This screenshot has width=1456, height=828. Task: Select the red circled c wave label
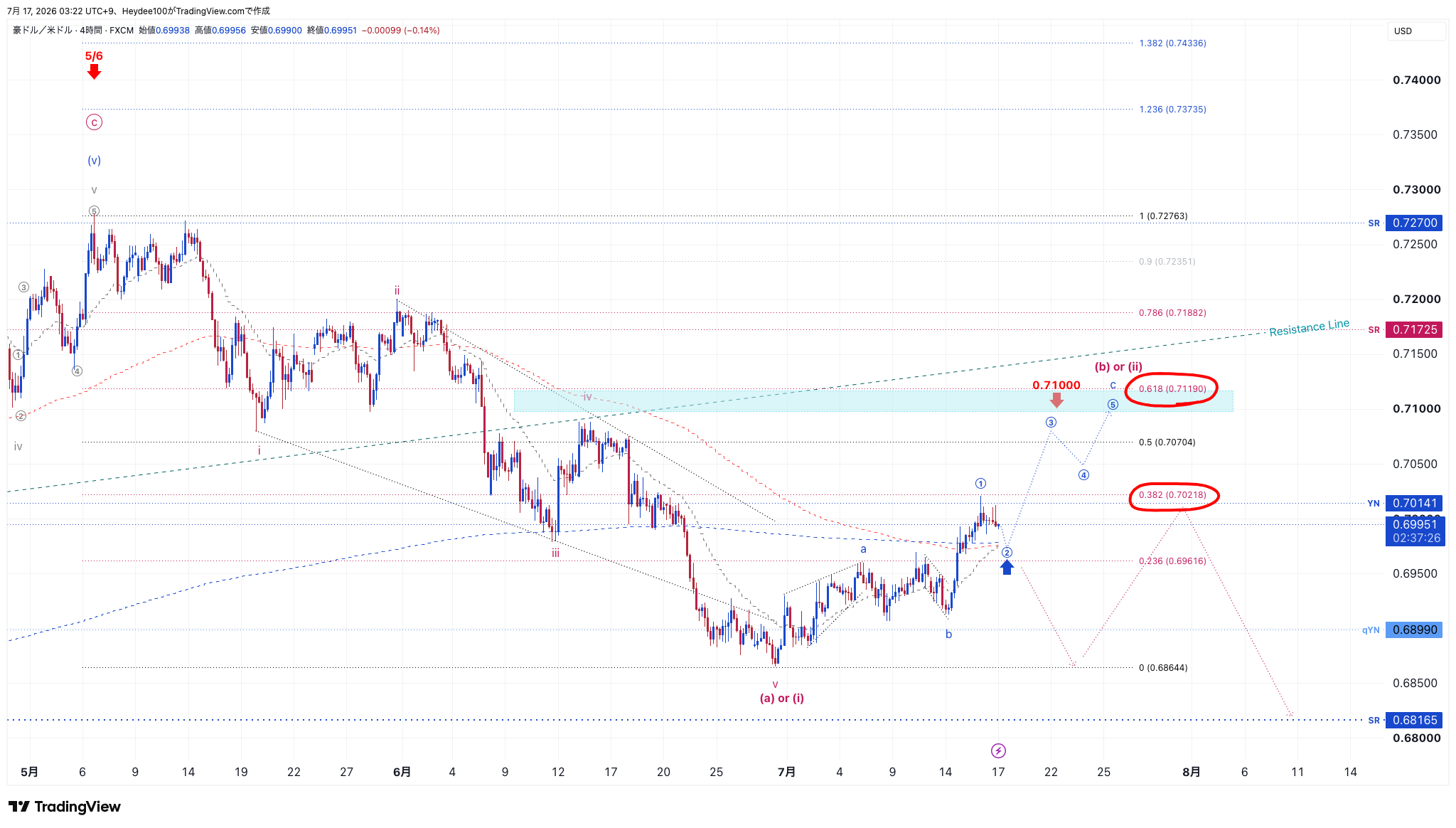[x=94, y=122]
